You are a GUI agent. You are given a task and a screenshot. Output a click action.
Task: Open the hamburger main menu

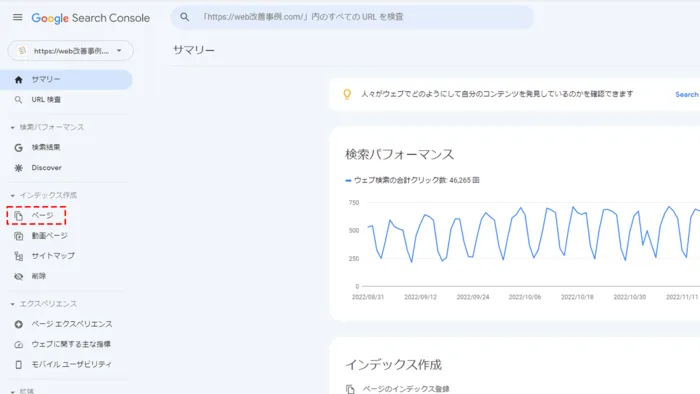17,17
